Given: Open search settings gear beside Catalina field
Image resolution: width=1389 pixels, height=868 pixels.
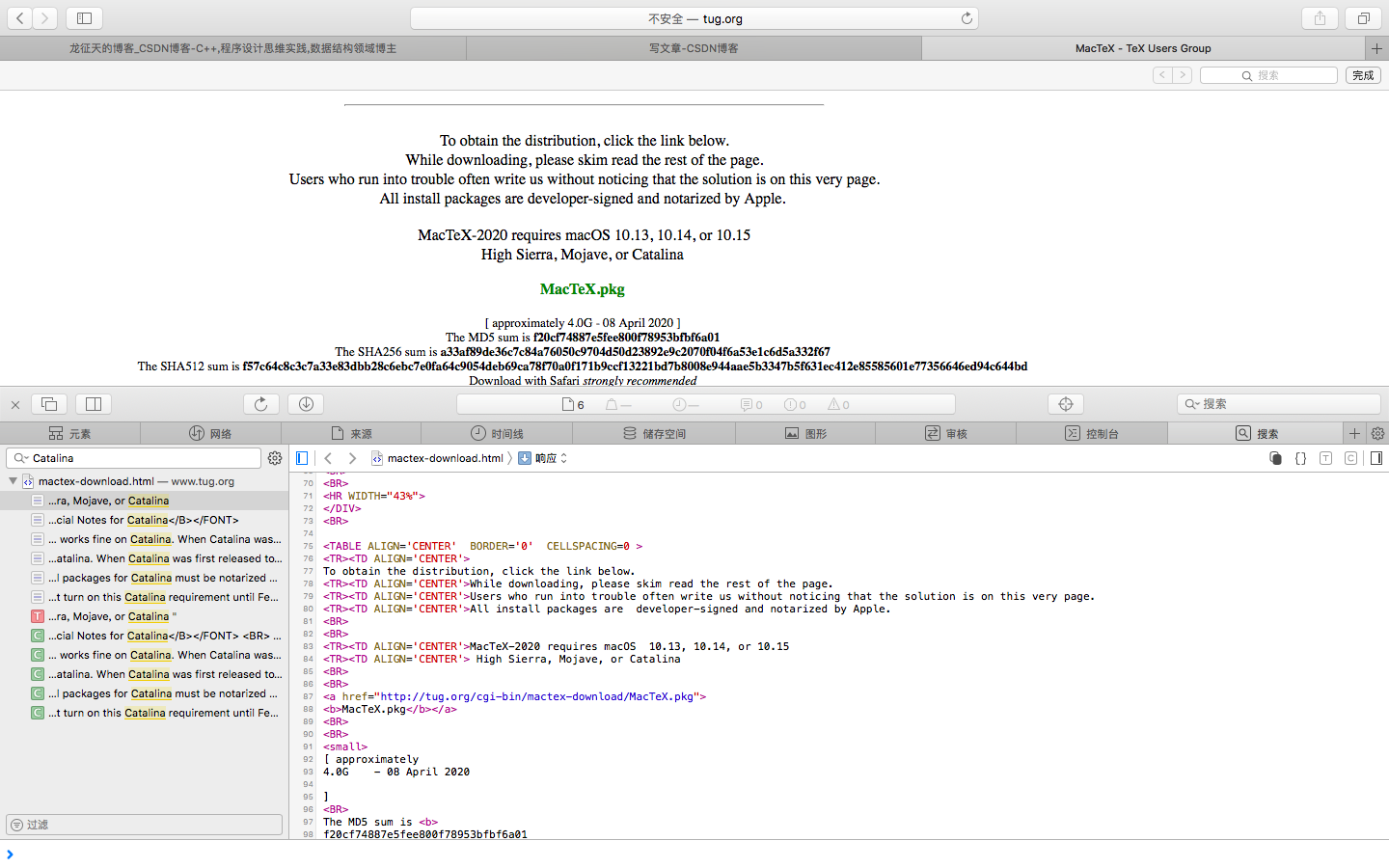Looking at the screenshot, I should tap(275, 458).
